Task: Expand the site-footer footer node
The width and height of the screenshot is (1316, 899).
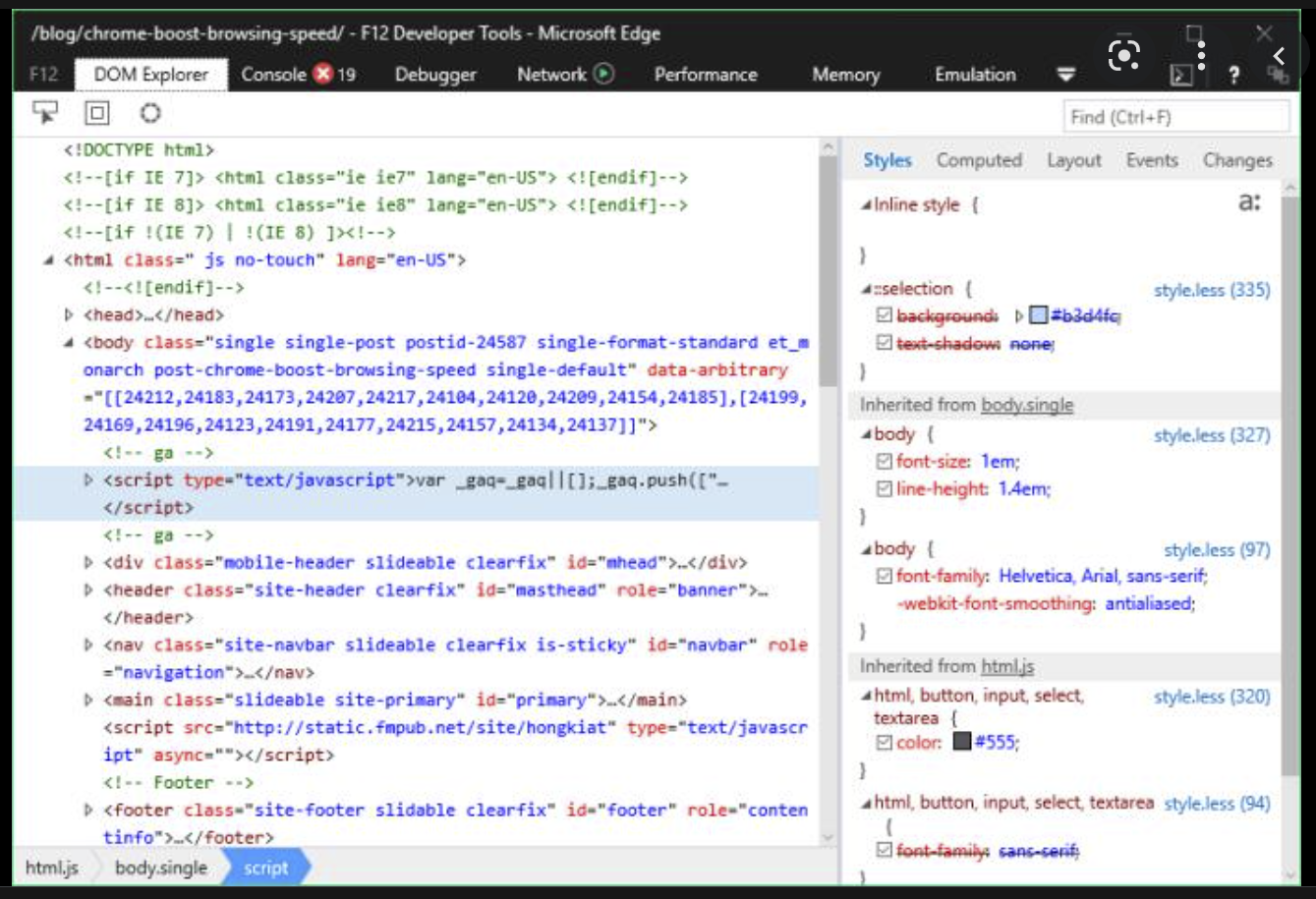Action: [x=88, y=811]
